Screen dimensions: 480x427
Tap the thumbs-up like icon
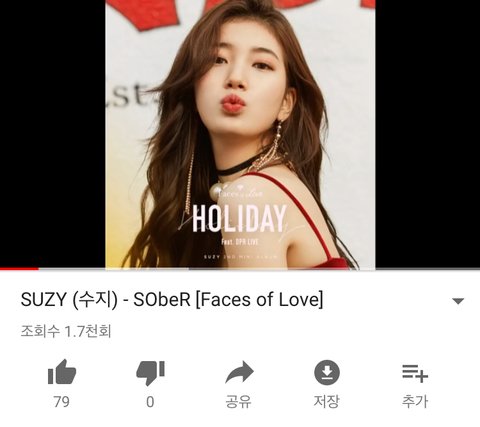[x=62, y=372]
